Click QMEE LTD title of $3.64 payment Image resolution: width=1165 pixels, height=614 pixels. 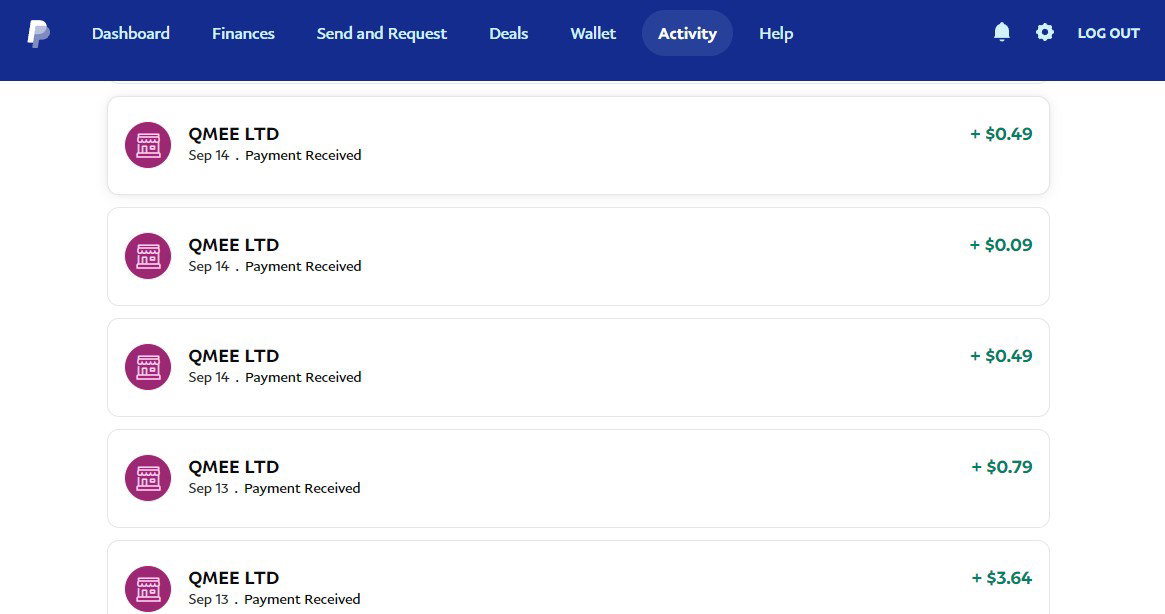click(x=233, y=578)
